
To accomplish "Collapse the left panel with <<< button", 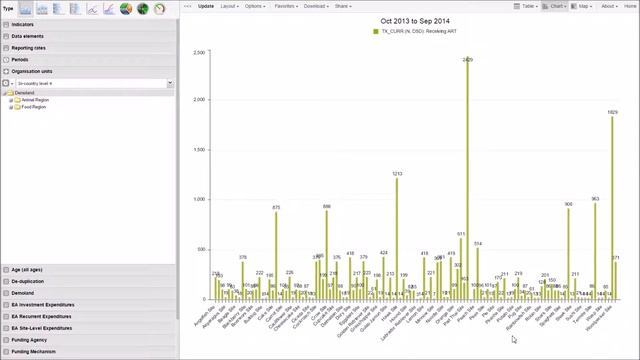I will (x=187, y=6).
